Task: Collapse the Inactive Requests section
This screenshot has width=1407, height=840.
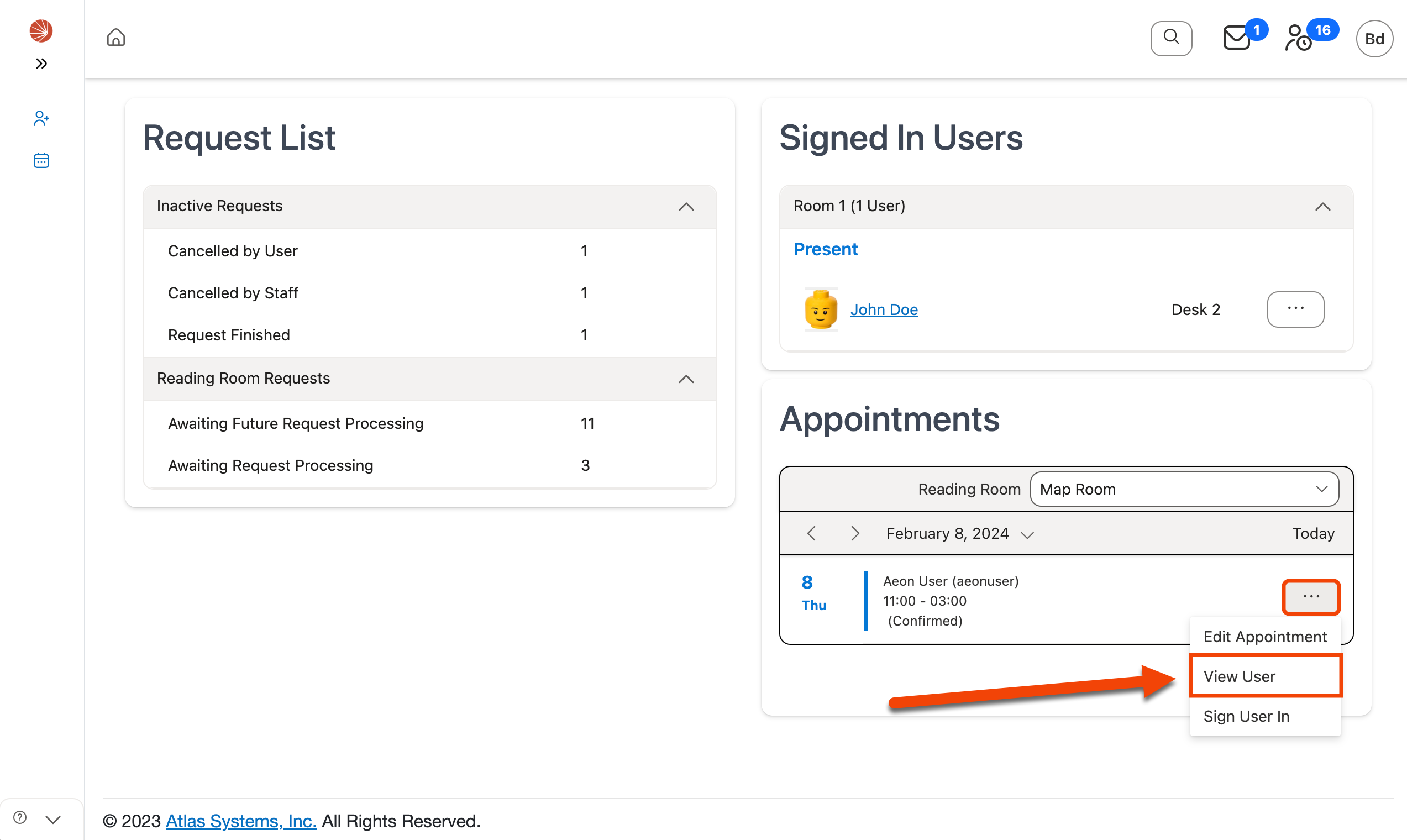Action: tap(686, 207)
